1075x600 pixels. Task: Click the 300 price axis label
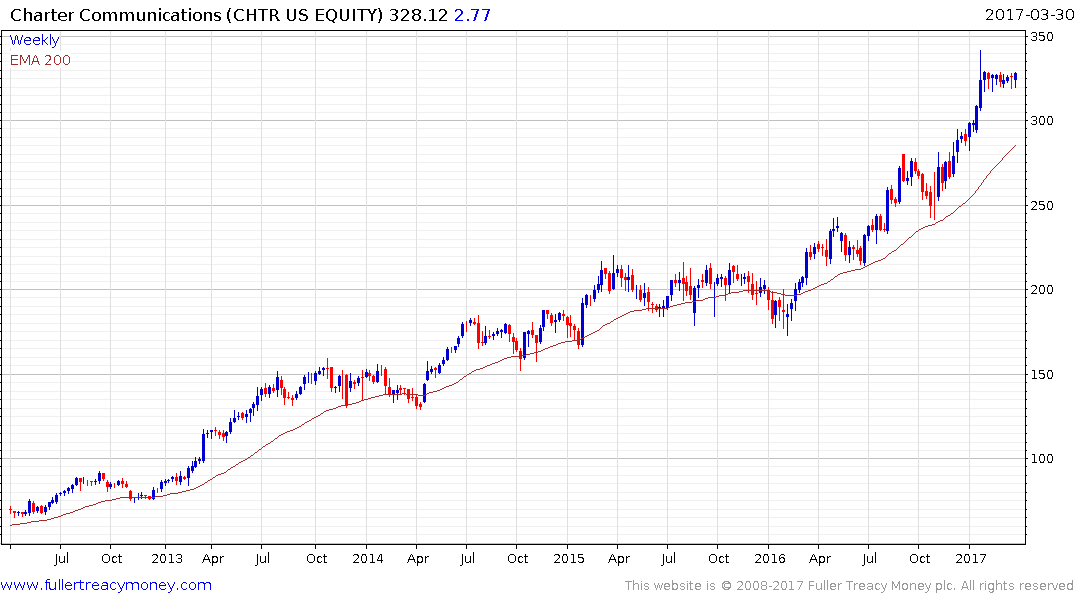1042,121
